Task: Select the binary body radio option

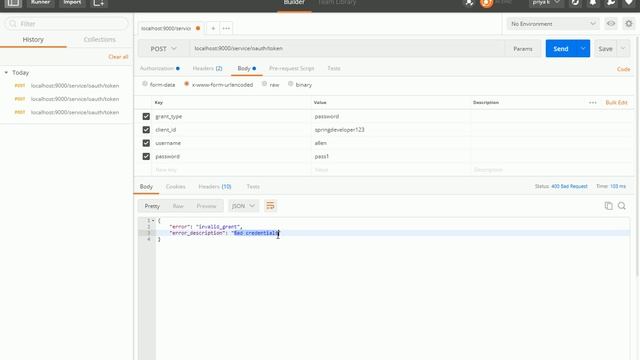Action: click(291, 84)
